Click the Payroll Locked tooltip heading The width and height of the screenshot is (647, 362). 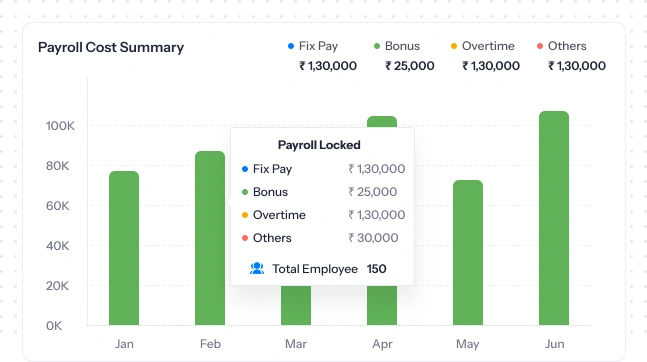(319, 145)
